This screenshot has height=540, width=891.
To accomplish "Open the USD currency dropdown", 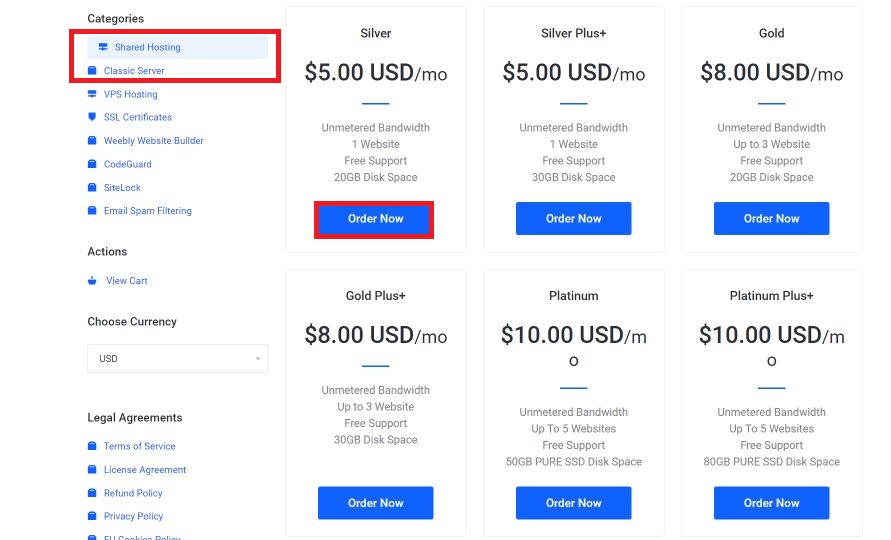I will (177, 359).
